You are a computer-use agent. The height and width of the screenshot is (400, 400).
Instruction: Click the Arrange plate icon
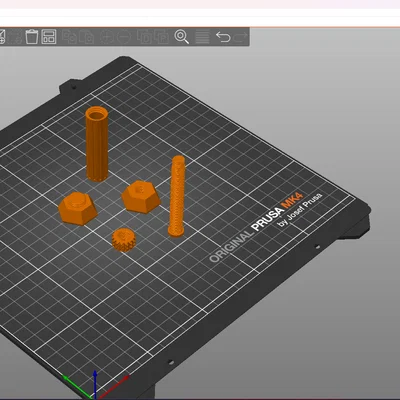(x=49, y=37)
